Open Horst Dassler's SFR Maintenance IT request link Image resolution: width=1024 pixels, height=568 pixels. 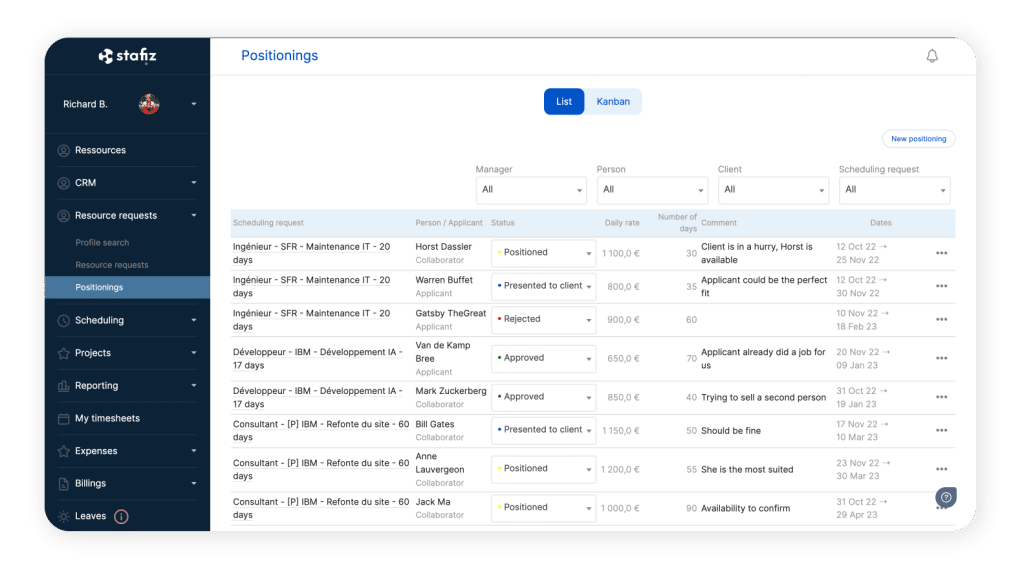[312, 253]
